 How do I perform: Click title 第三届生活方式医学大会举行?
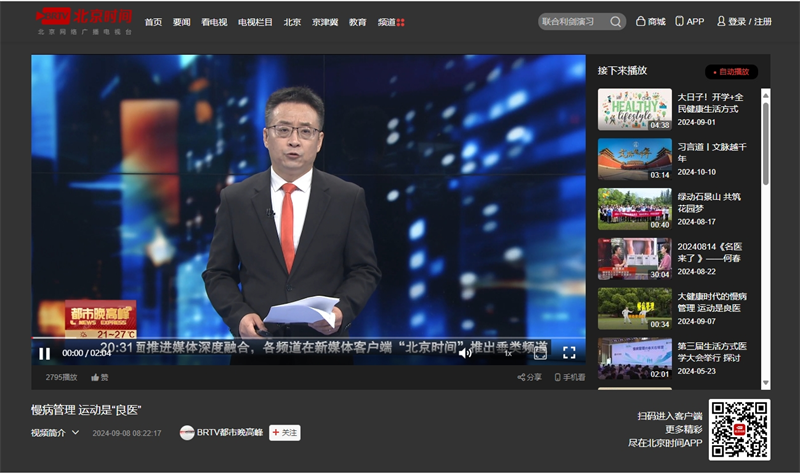point(712,352)
